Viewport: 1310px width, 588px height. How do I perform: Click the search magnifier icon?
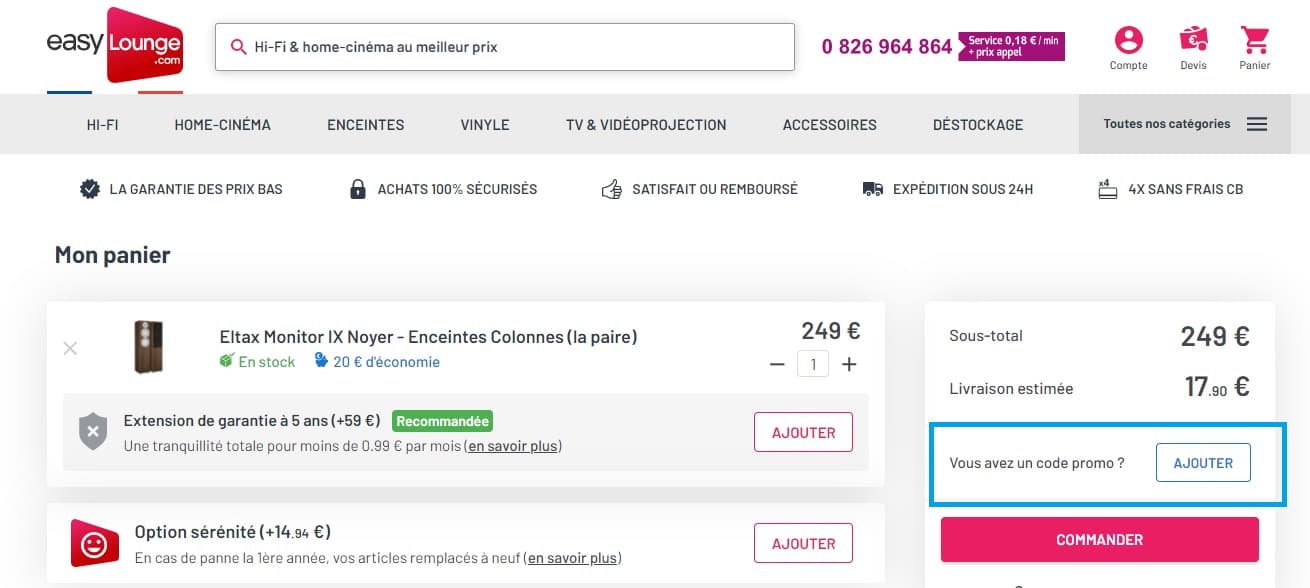[238, 46]
